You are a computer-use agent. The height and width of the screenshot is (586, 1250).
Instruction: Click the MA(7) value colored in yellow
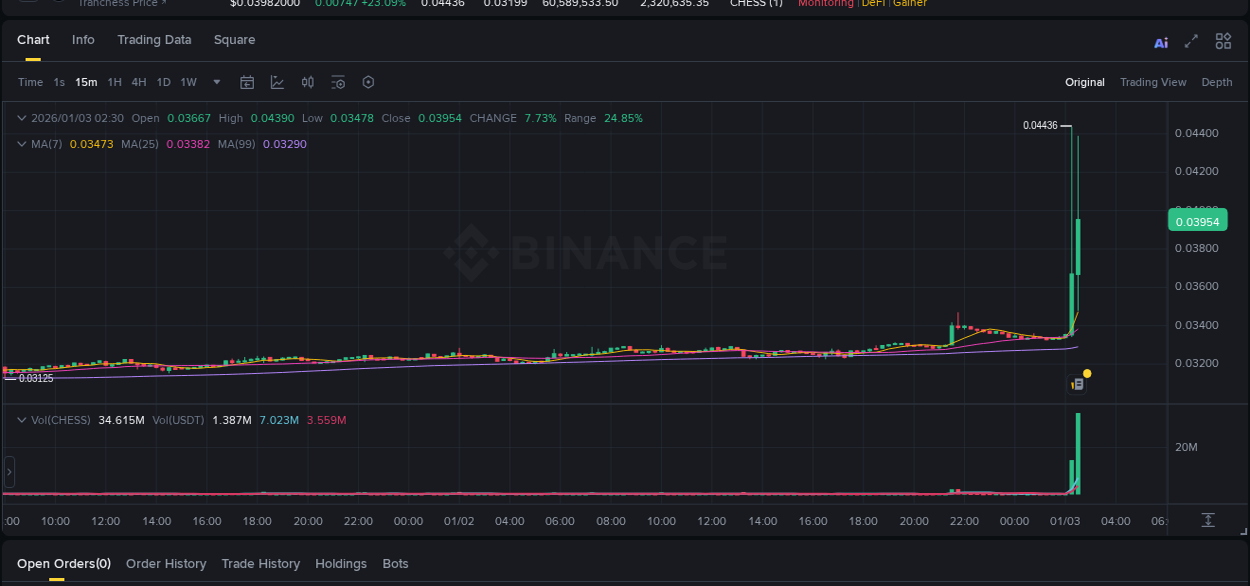coord(92,143)
